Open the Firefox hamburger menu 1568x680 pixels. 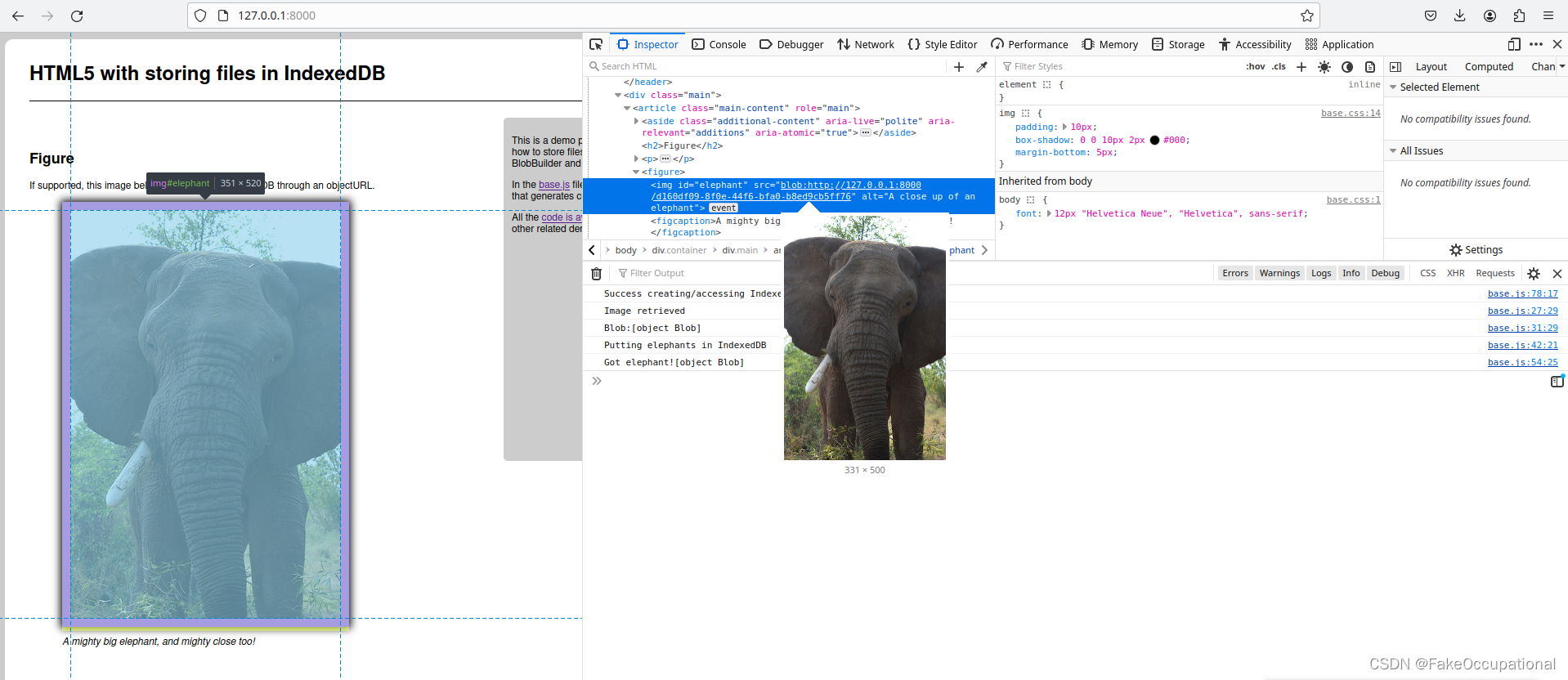coord(1548,16)
